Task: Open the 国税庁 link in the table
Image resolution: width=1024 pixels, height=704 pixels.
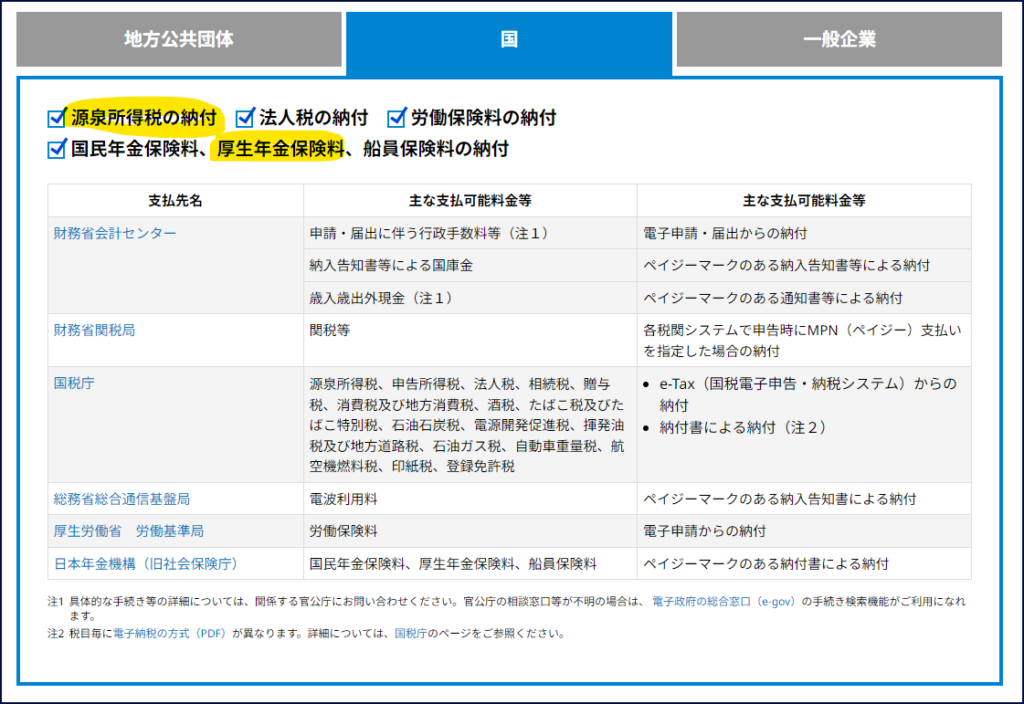Action: [x=74, y=383]
